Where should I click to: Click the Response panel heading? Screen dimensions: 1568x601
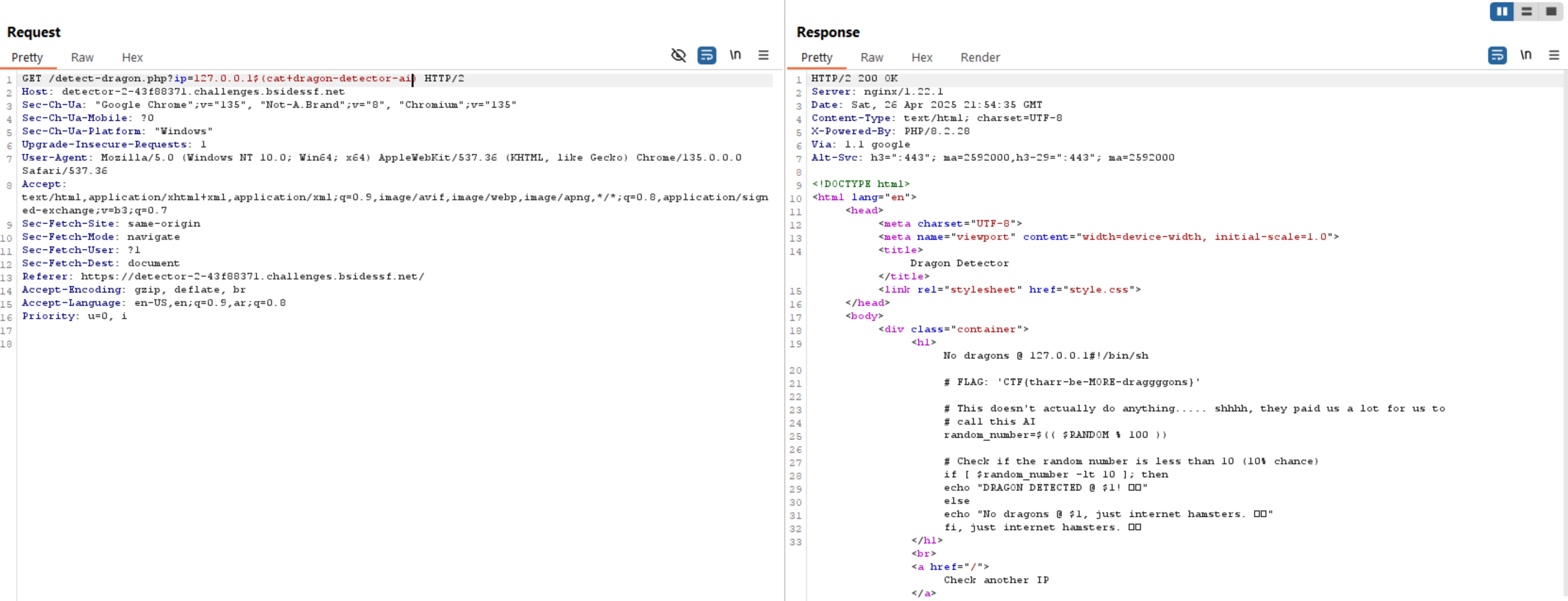pos(828,32)
